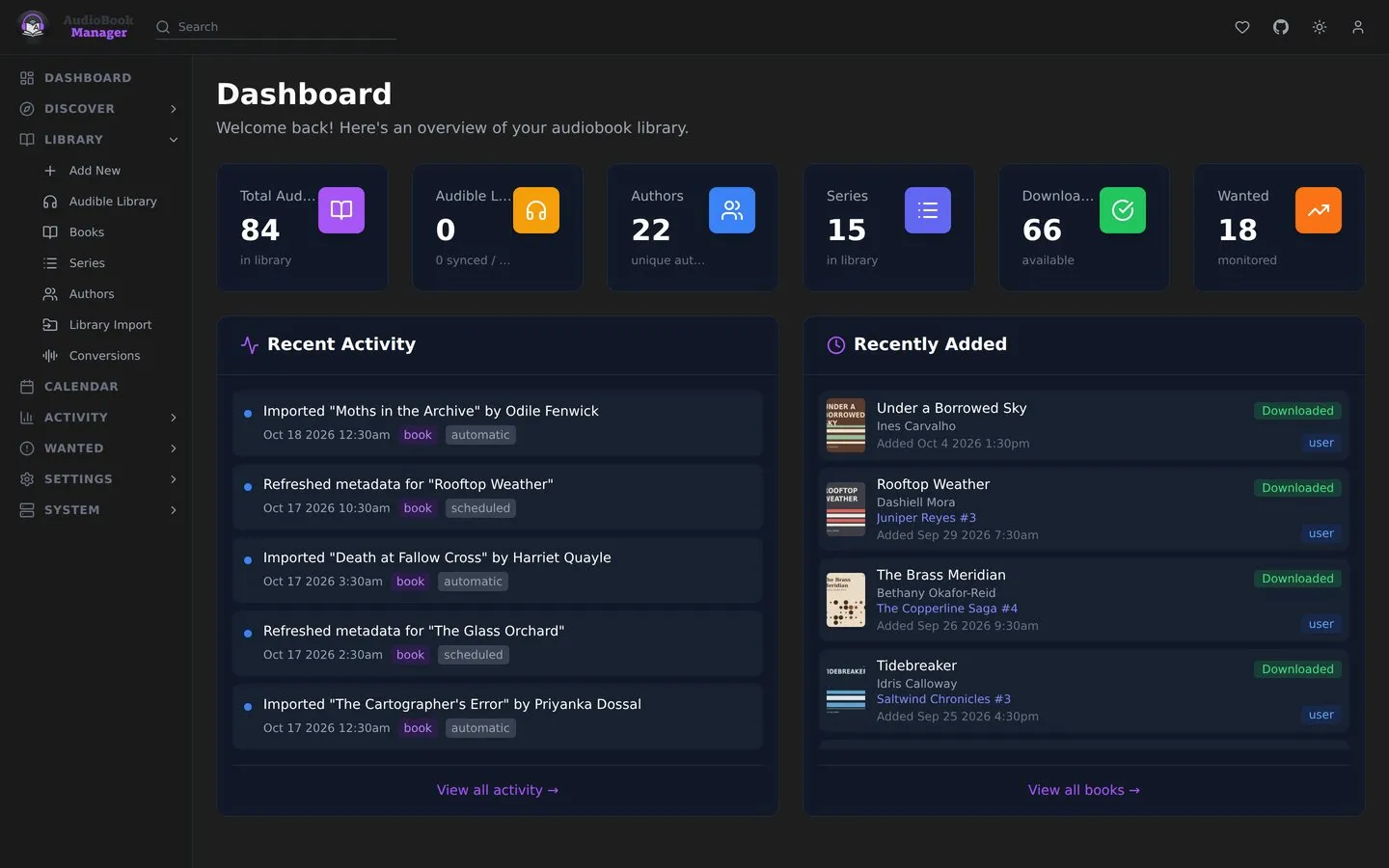
Task: Expand the Discover chevron
Action: pyautogui.click(x=174, y=109)
